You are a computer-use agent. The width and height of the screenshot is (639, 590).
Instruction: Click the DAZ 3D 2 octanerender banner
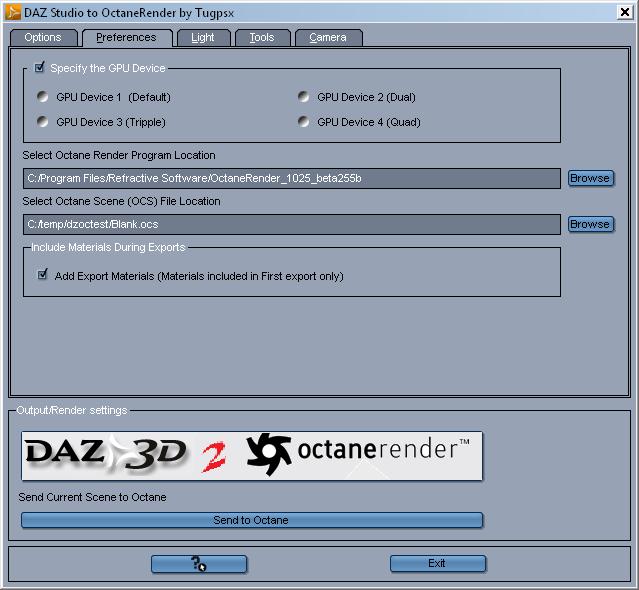coord(252,456)
